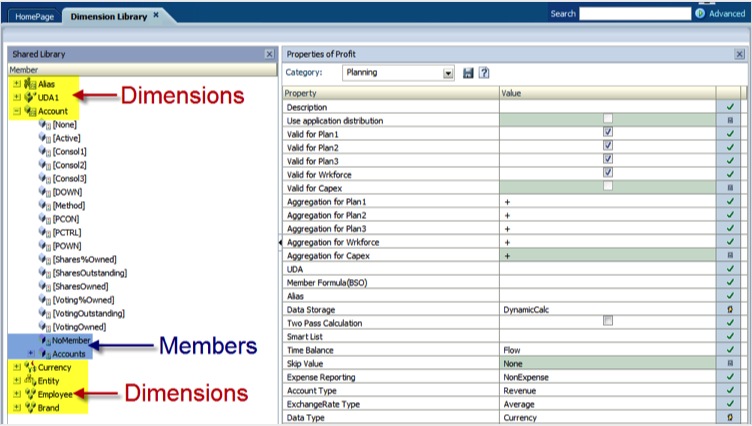Viewport: 752px width, 426px height.
Task: Click the Currency dimension icon
Action: [x=30, y=367]
